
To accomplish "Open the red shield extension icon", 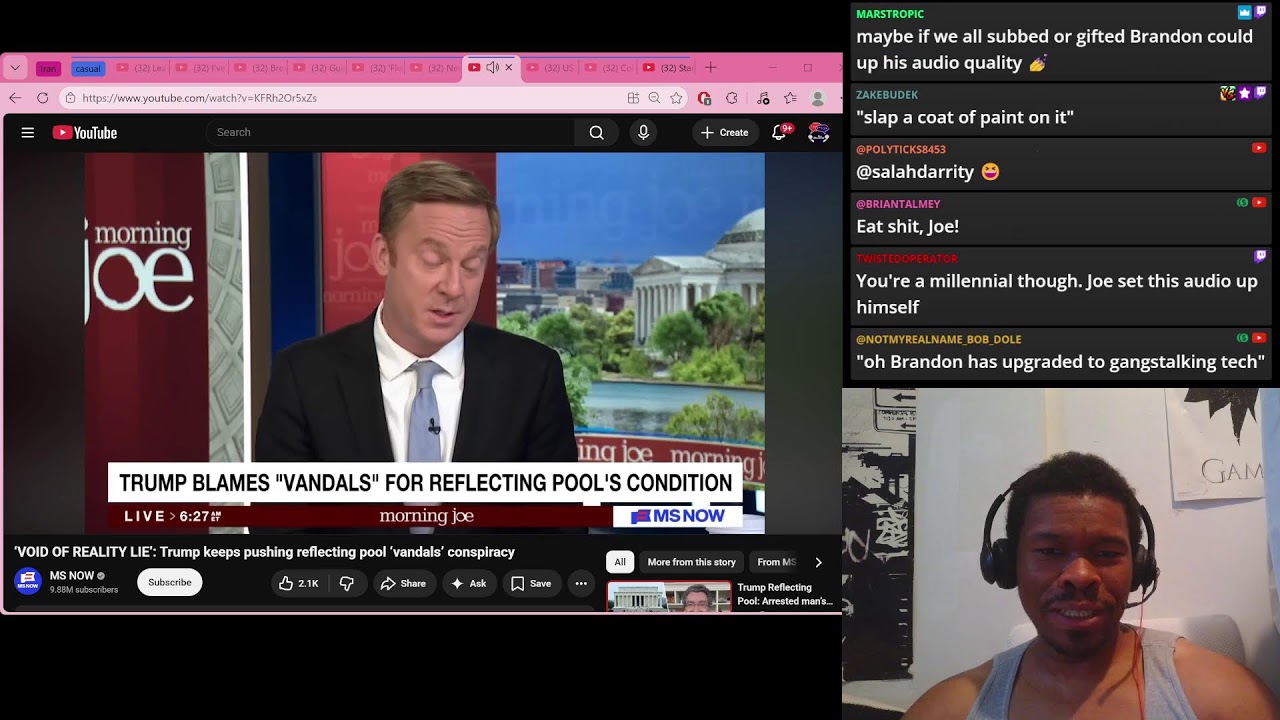I will (704, 98).
